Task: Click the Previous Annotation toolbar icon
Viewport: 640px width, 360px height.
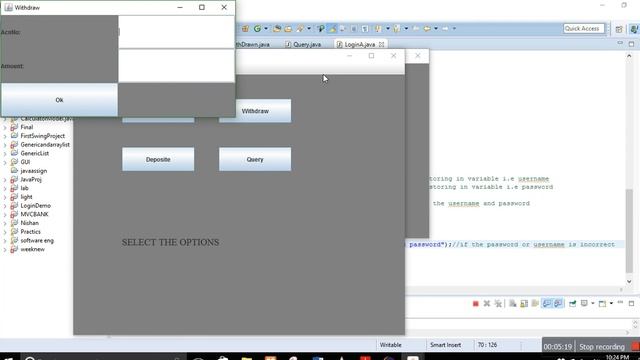Action: (x=396, y=29)
